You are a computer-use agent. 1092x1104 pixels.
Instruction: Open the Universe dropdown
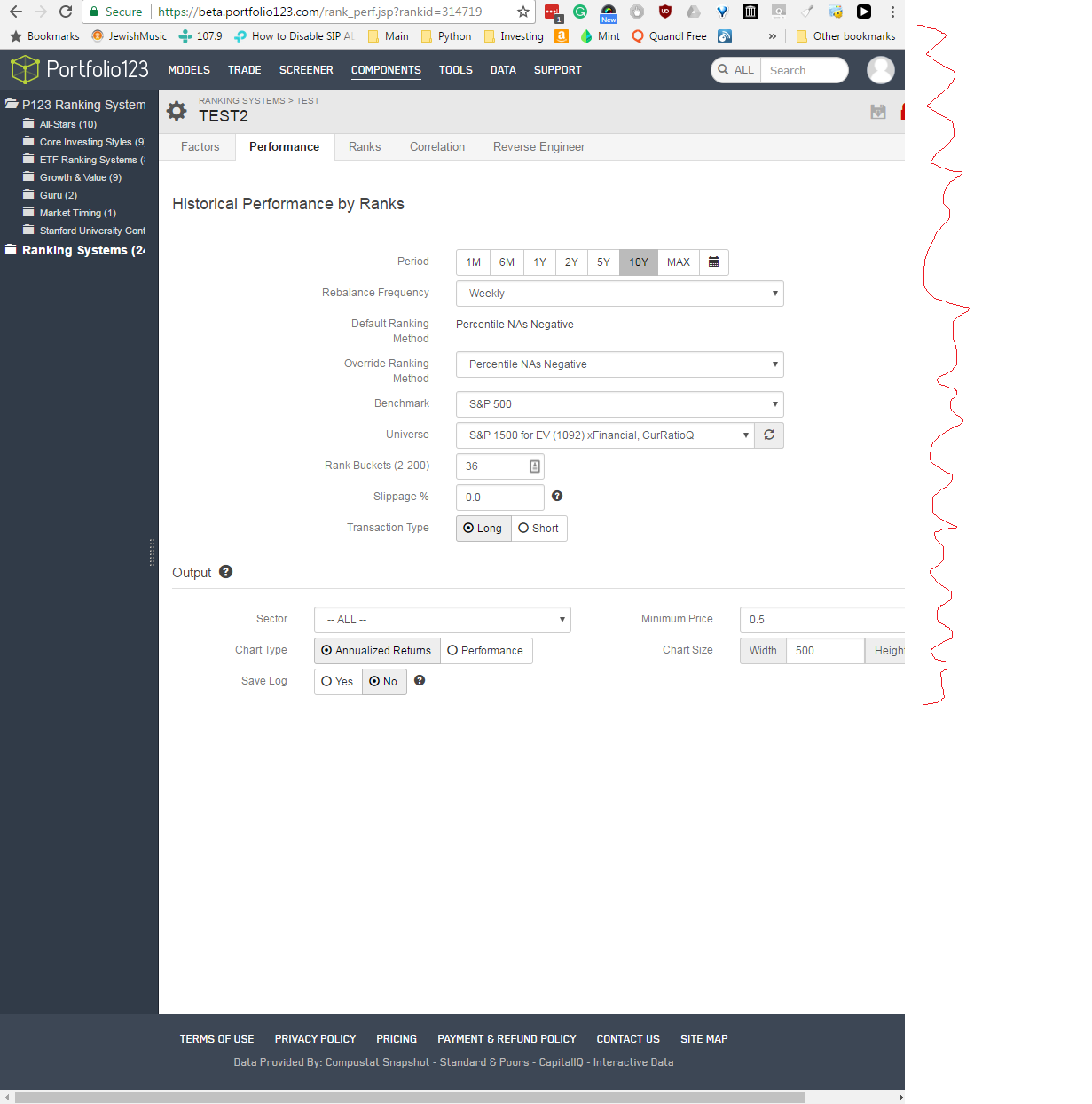[x=605, y=435]
